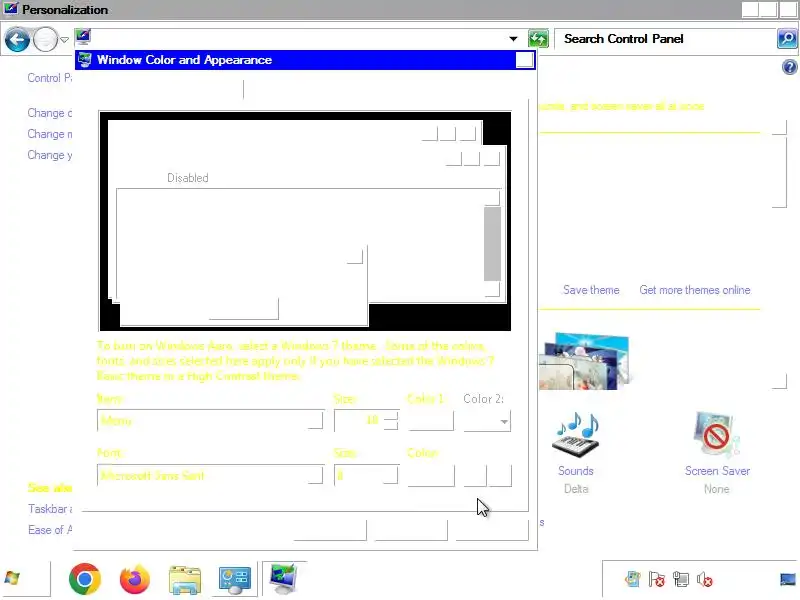
Task: Open Get more themes online link
Action: tap(694, 290)
